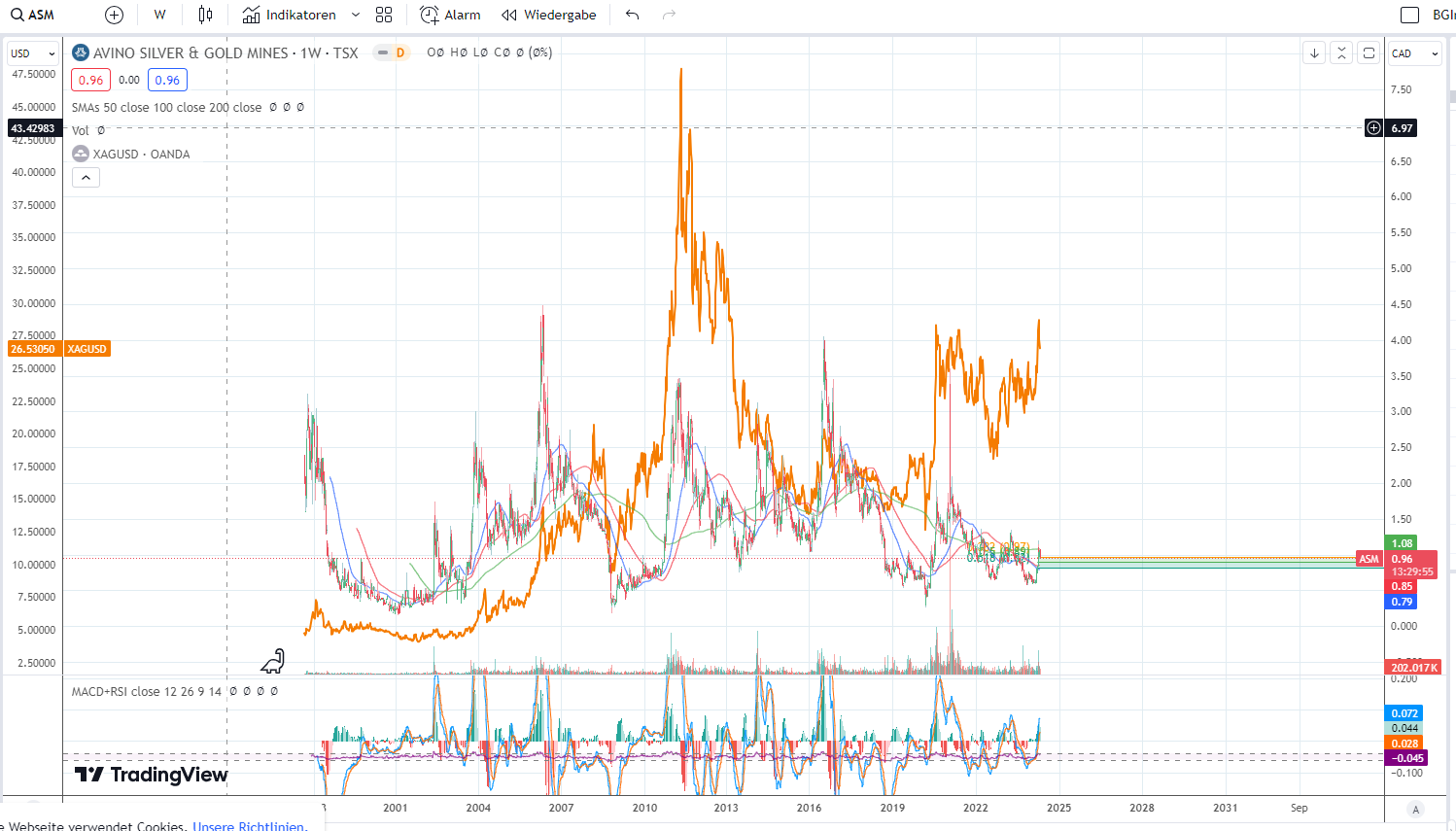Screen dimensions: 1456x831
Task: Click the 43.42983 left axis label
Action: [x=35, y=128]
